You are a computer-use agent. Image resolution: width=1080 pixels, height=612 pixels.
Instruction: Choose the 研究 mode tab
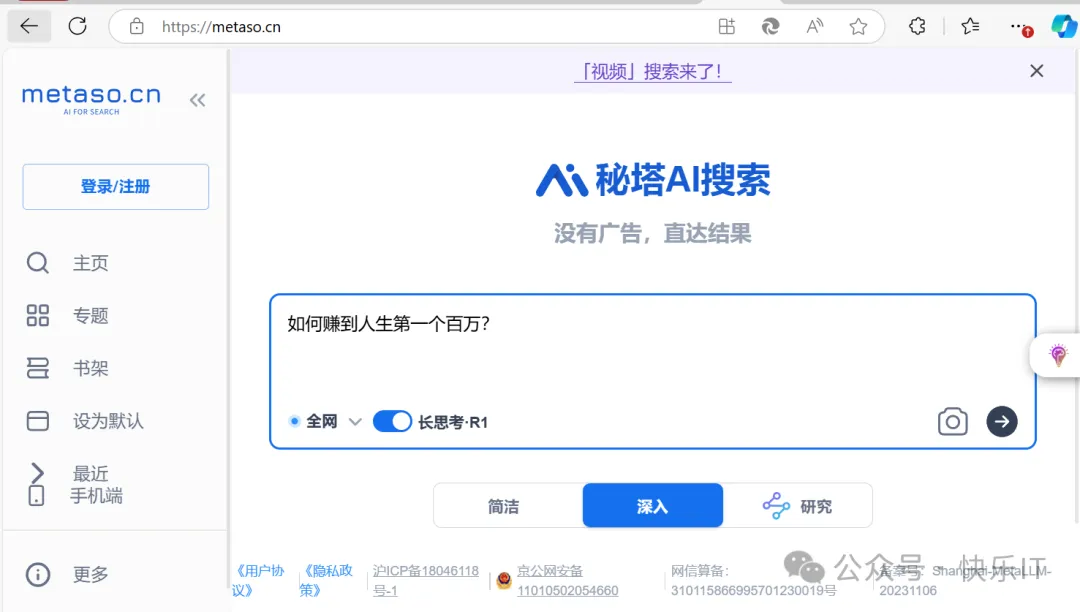tap(797, 506)
